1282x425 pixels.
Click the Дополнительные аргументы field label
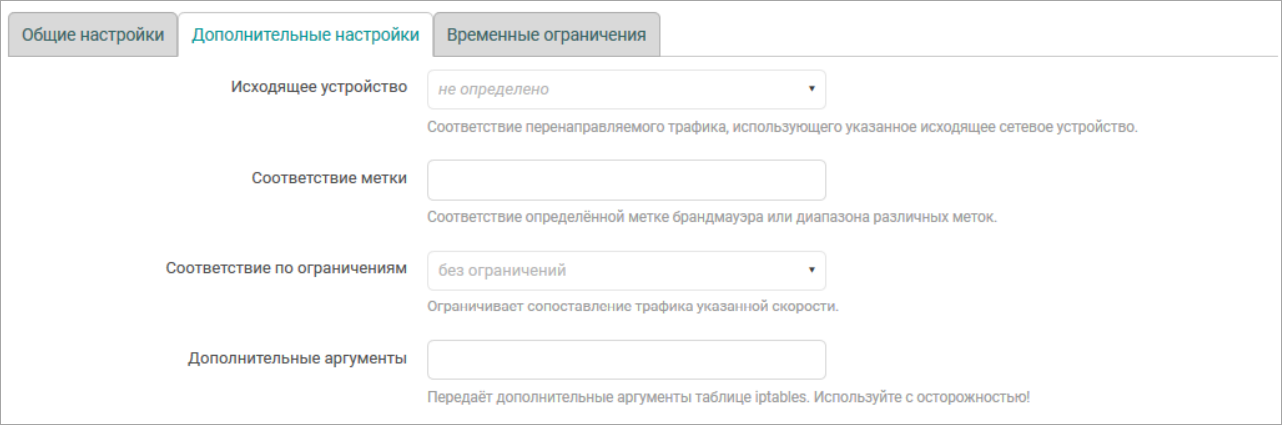[297, 358]
